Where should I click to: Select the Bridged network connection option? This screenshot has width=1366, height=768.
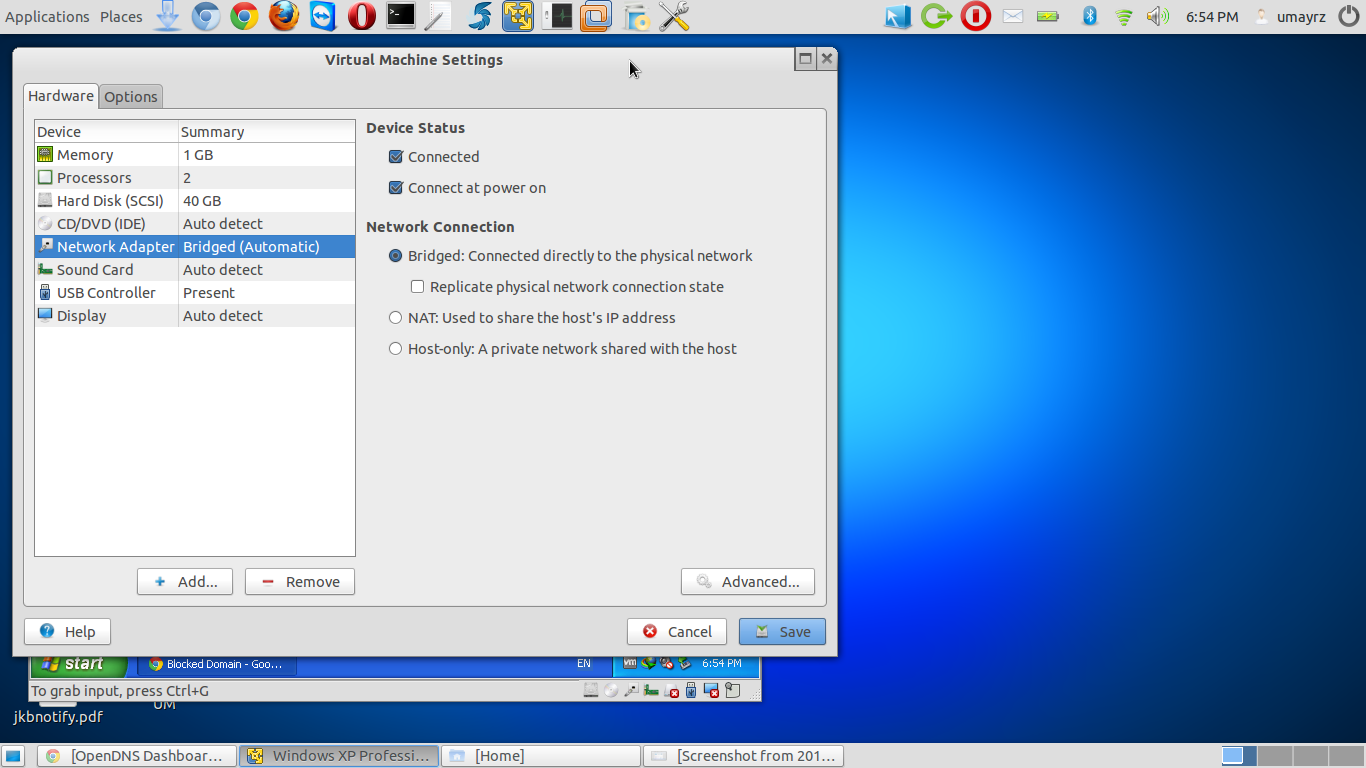396,256
